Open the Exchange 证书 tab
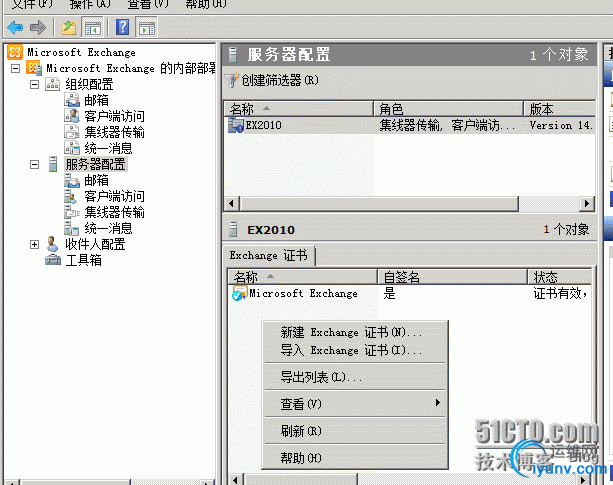The height and width of the screenshot is (485, 613). pos(269,256)
